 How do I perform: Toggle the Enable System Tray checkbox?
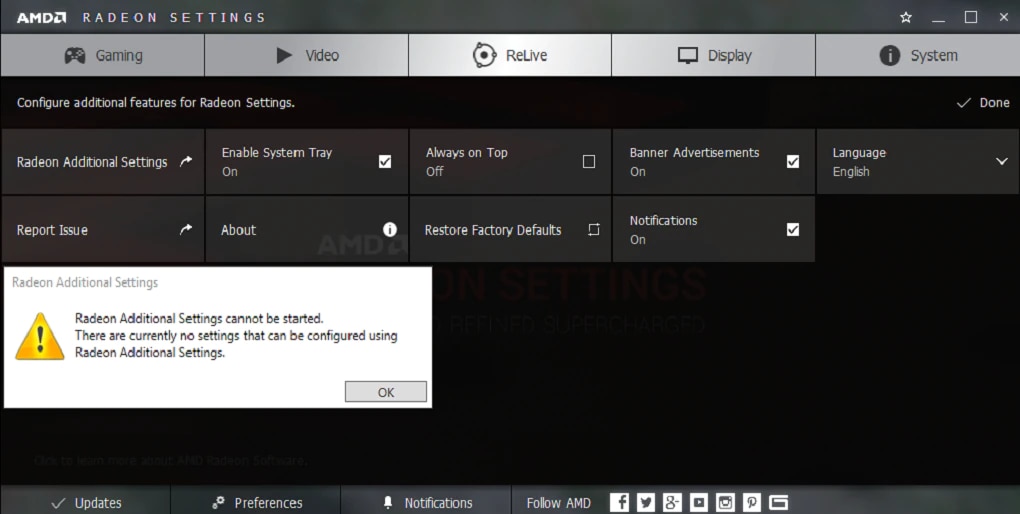385,161
